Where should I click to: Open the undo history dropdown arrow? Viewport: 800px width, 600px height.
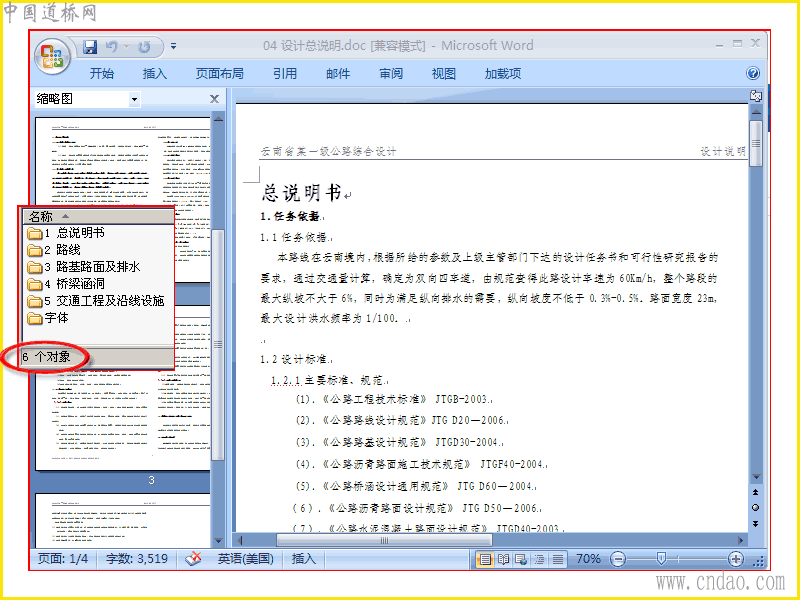[126, 47]
